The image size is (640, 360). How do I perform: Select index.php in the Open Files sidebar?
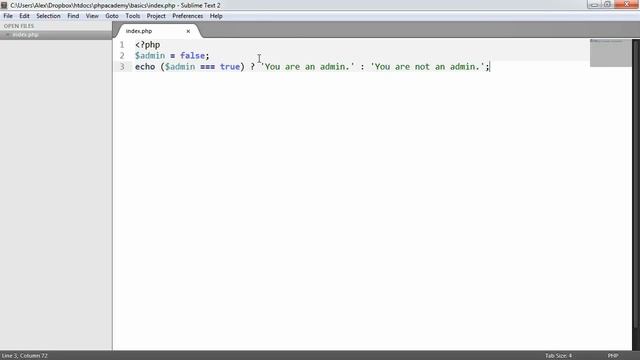click(x=56, y=35)
